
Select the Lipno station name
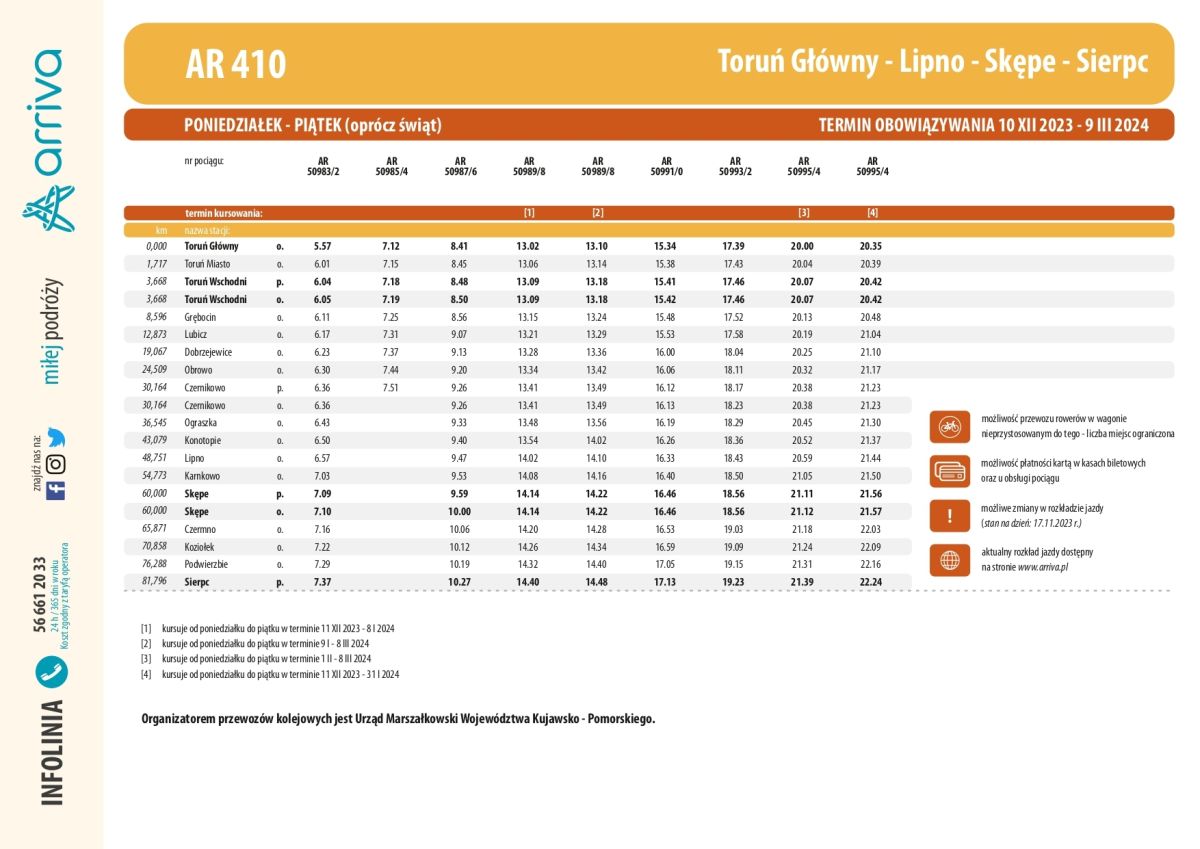coord(196,458)
